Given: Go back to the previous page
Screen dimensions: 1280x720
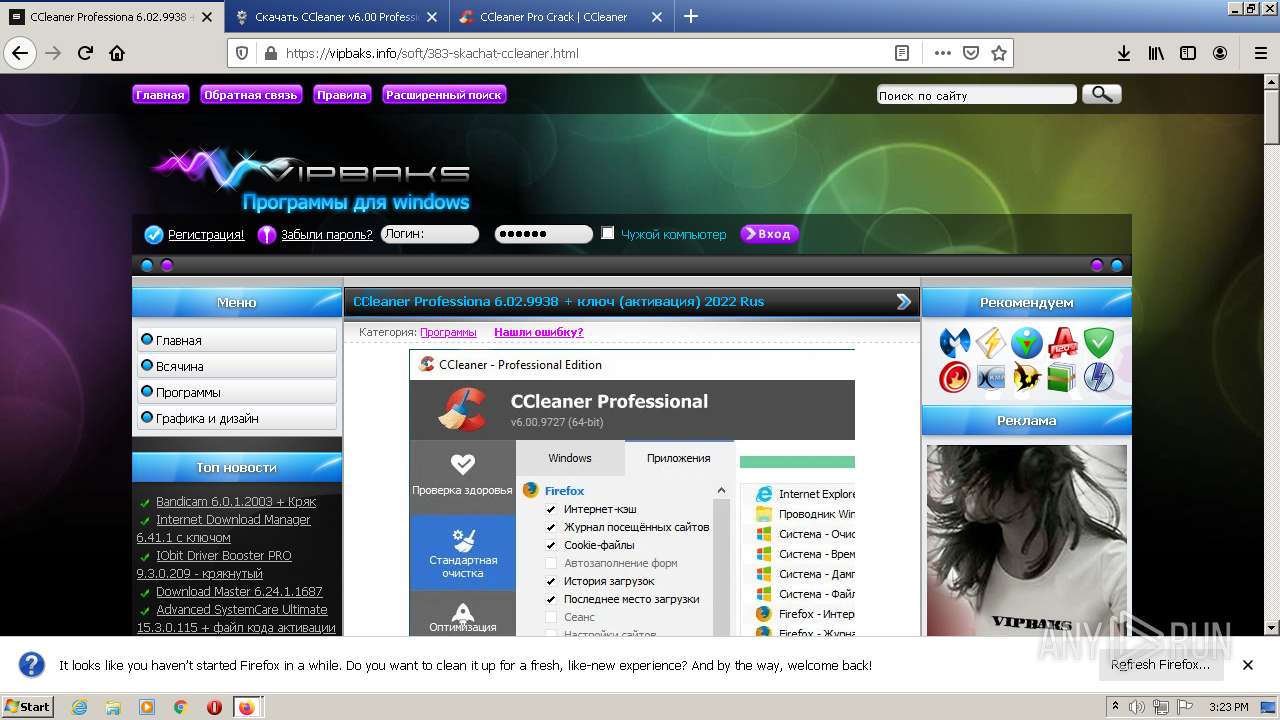Looking at the screenshot, I should coord(20,53).
